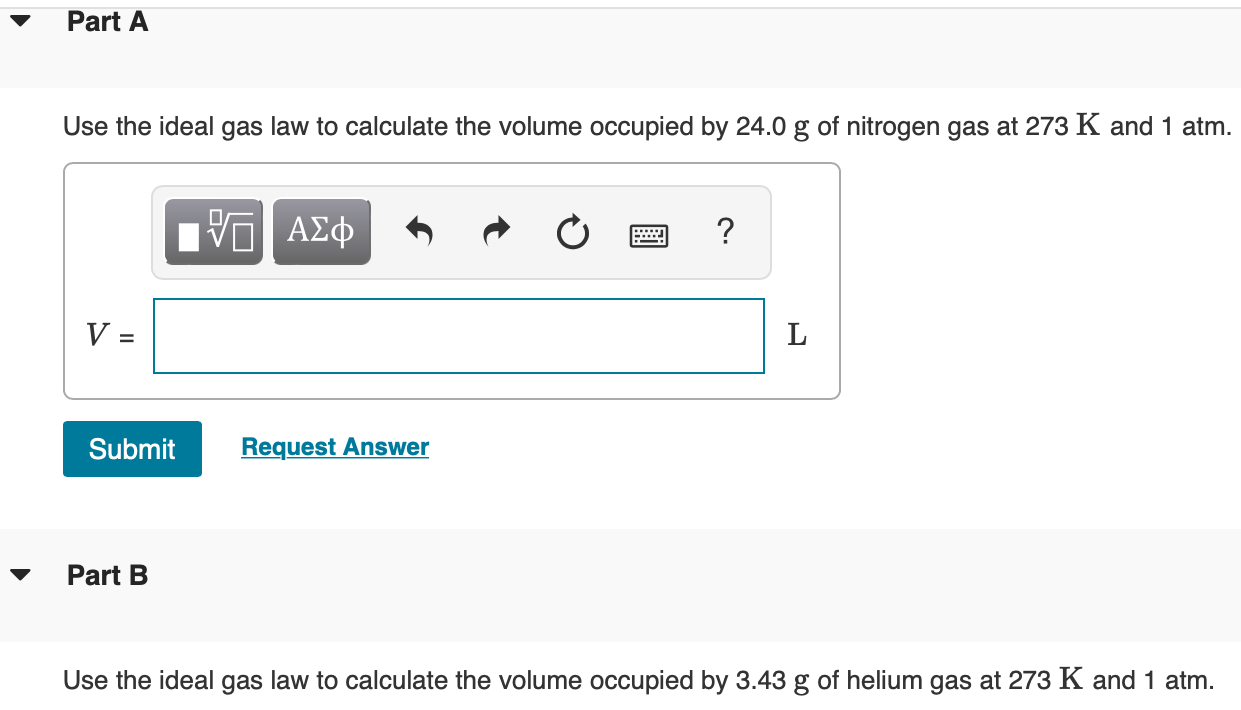This screenshot has height=710, width=1241.
Task: Select the L unit label
Action: click(x=797, y=336)
